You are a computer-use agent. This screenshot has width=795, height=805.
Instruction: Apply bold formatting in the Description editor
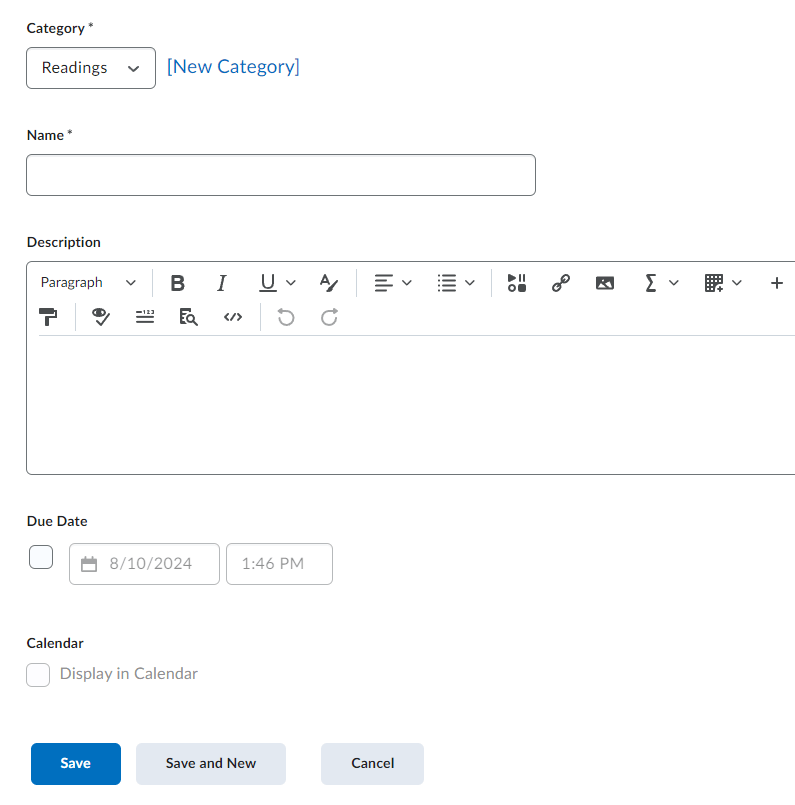177,282
